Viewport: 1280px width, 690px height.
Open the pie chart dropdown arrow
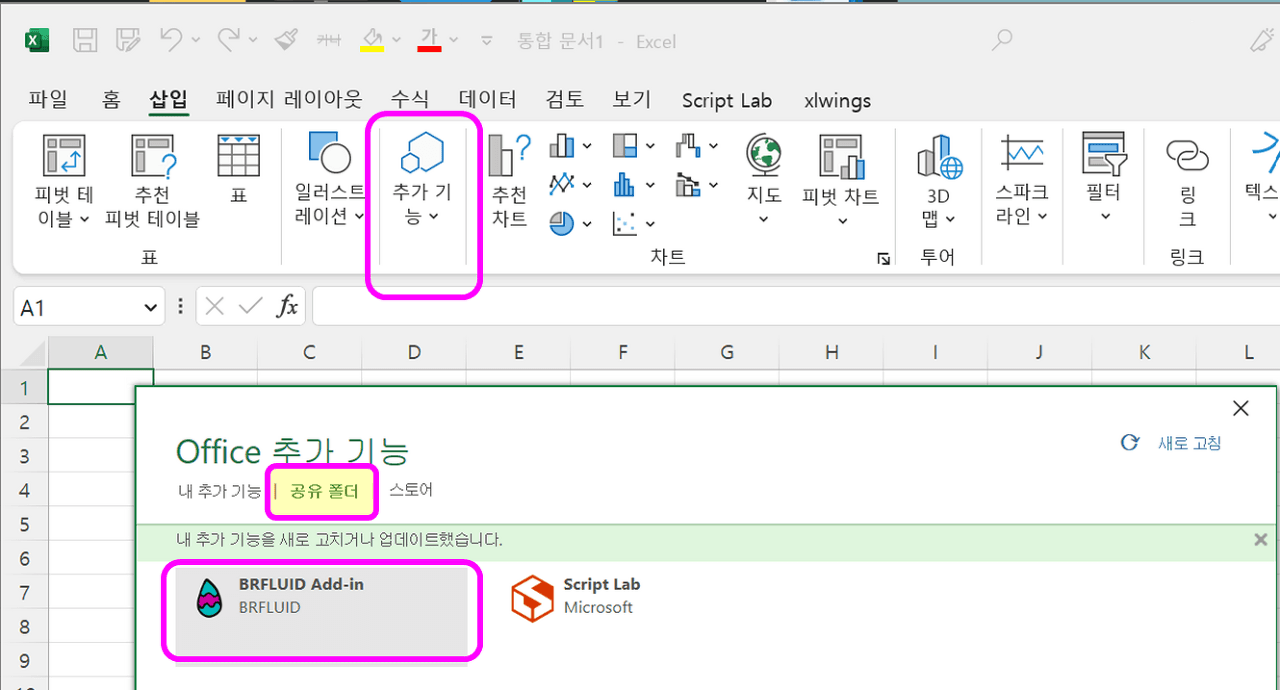pyautogui.click(x=587, y=223)
